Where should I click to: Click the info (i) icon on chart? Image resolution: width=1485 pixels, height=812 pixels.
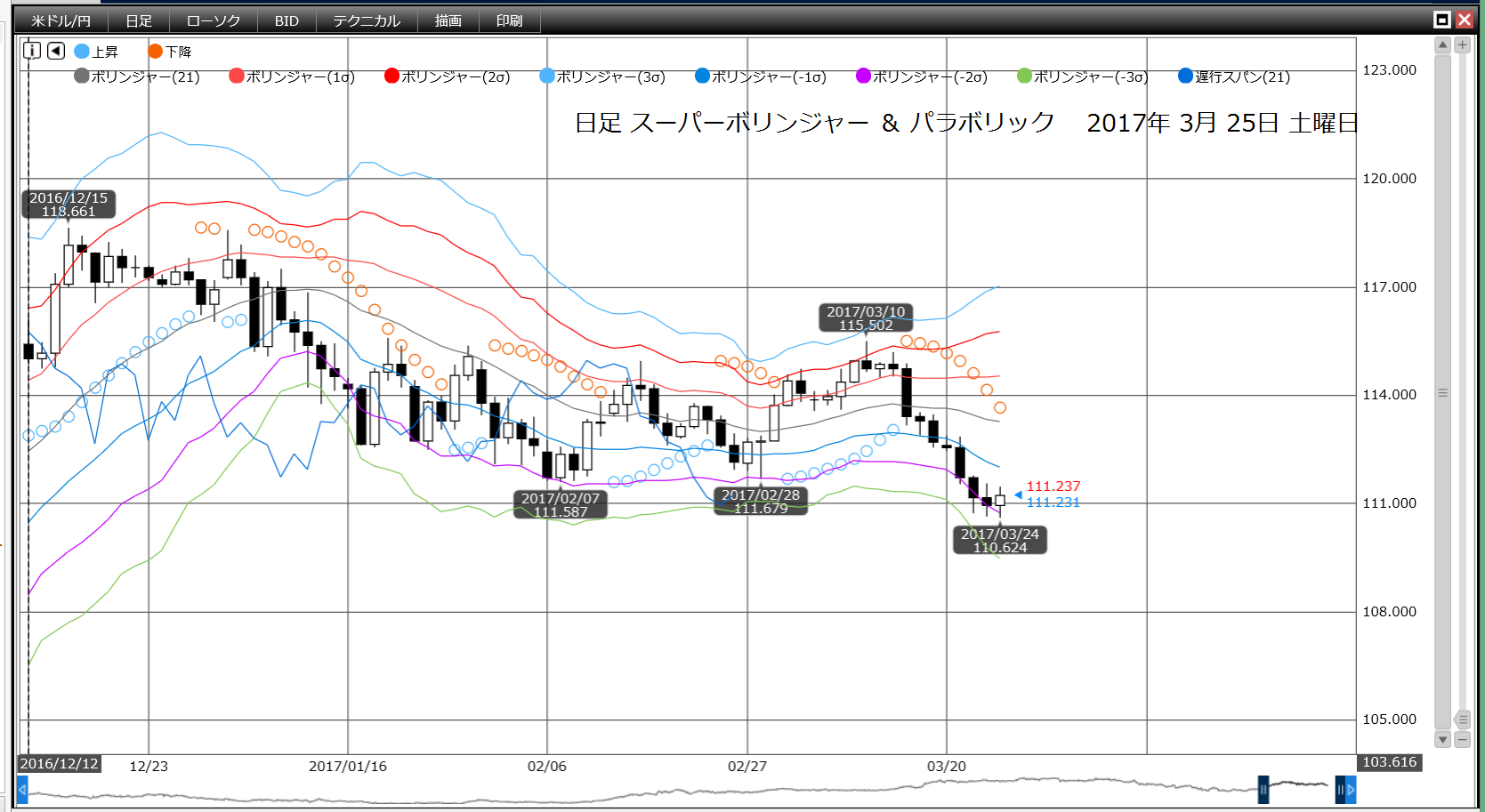[32, 51]
